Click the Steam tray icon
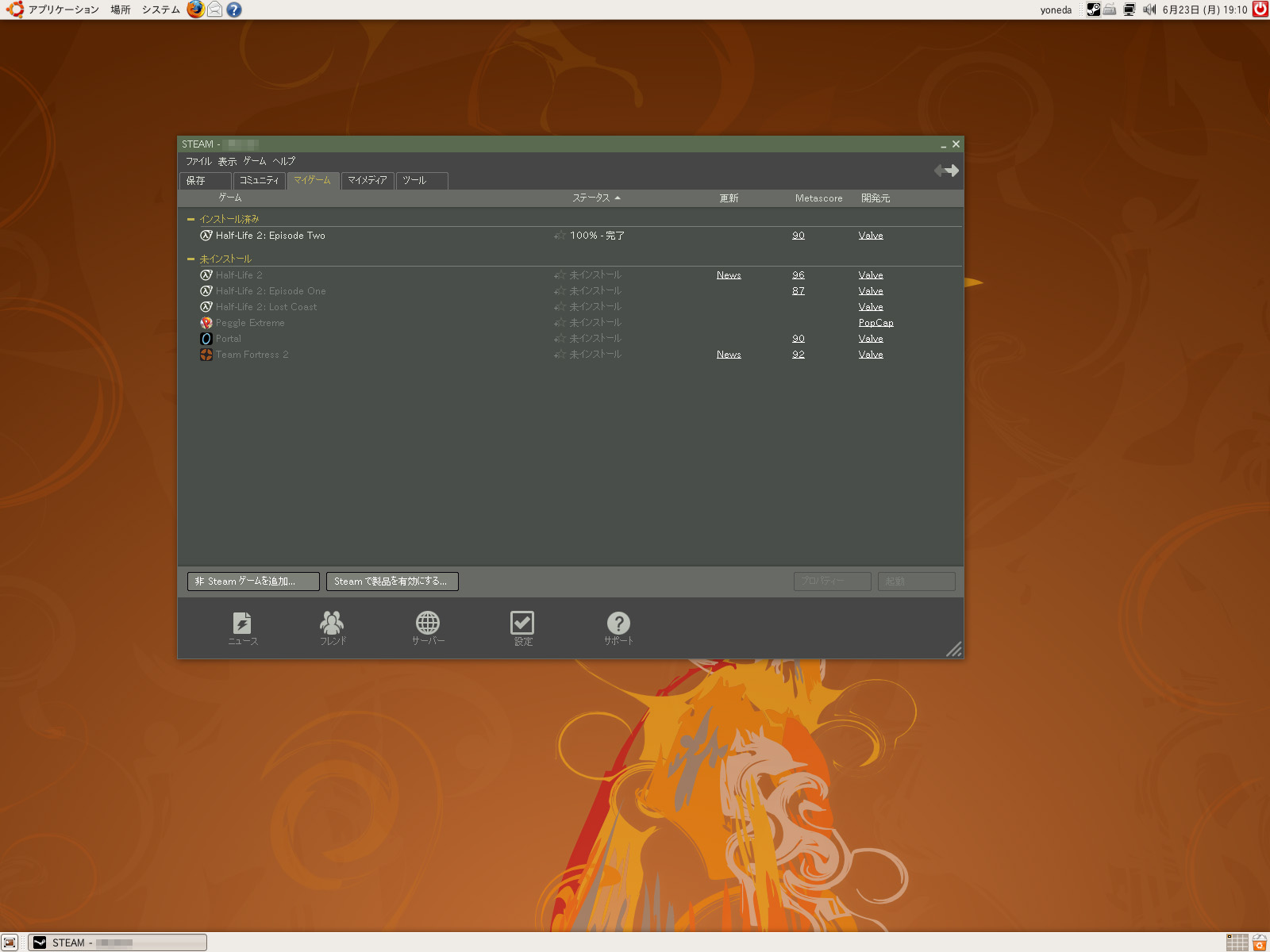This screenshot has height=952, width=1270. (1093, 10)
